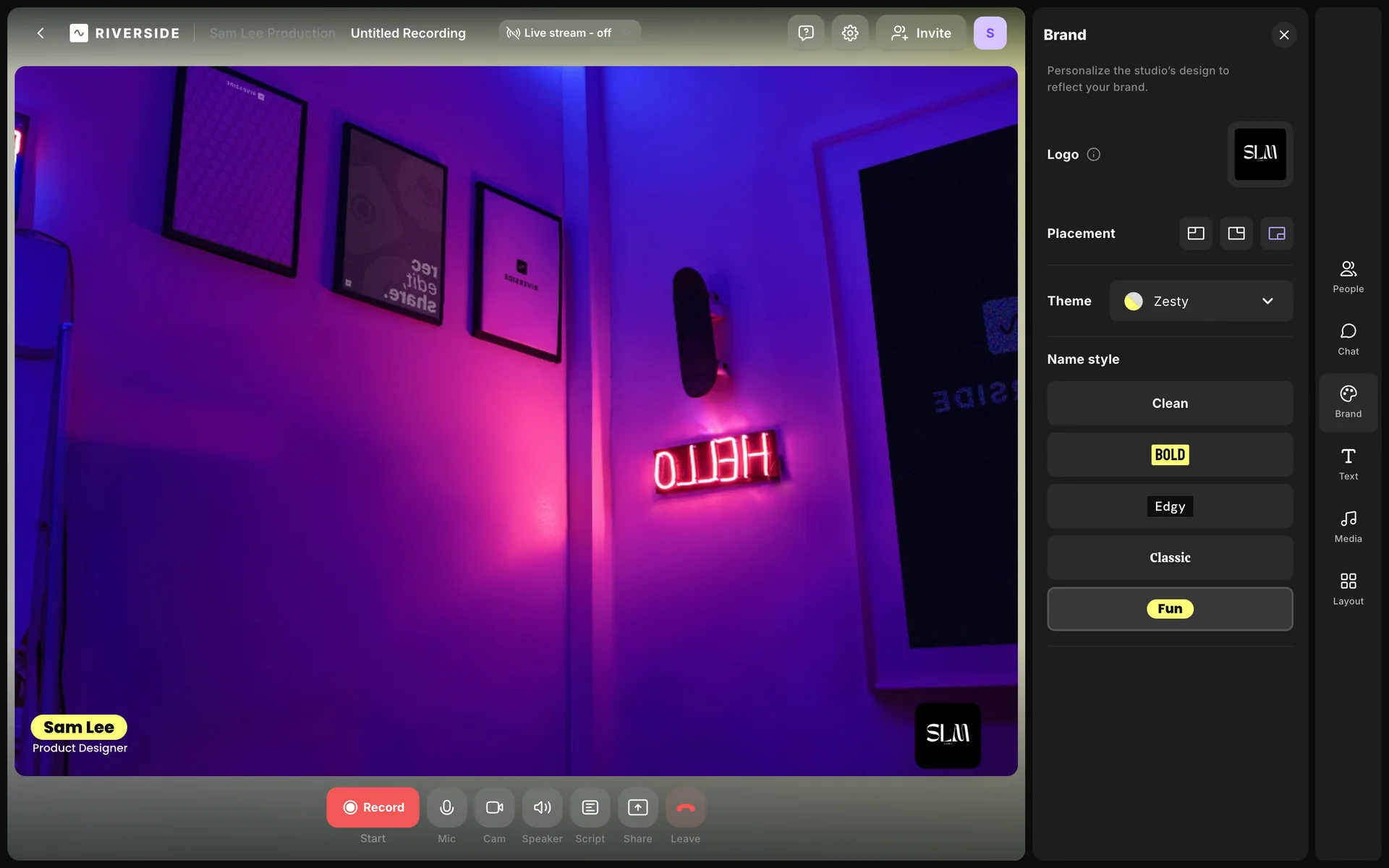Go back with the left arrow
This screenshot has width=1389, height=868.
click(x=41, y=33)
